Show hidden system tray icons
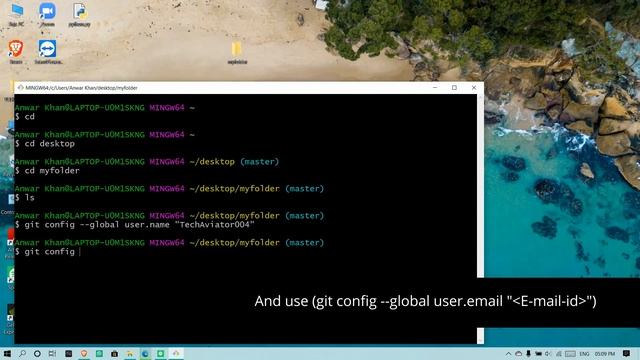640x360 pixels. [x=508, y=353]
